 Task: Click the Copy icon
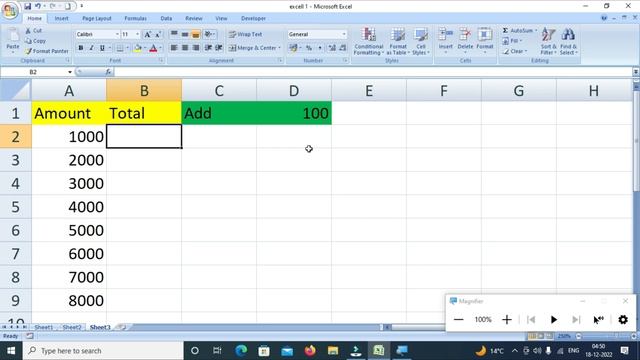click(x=28, y=41)
